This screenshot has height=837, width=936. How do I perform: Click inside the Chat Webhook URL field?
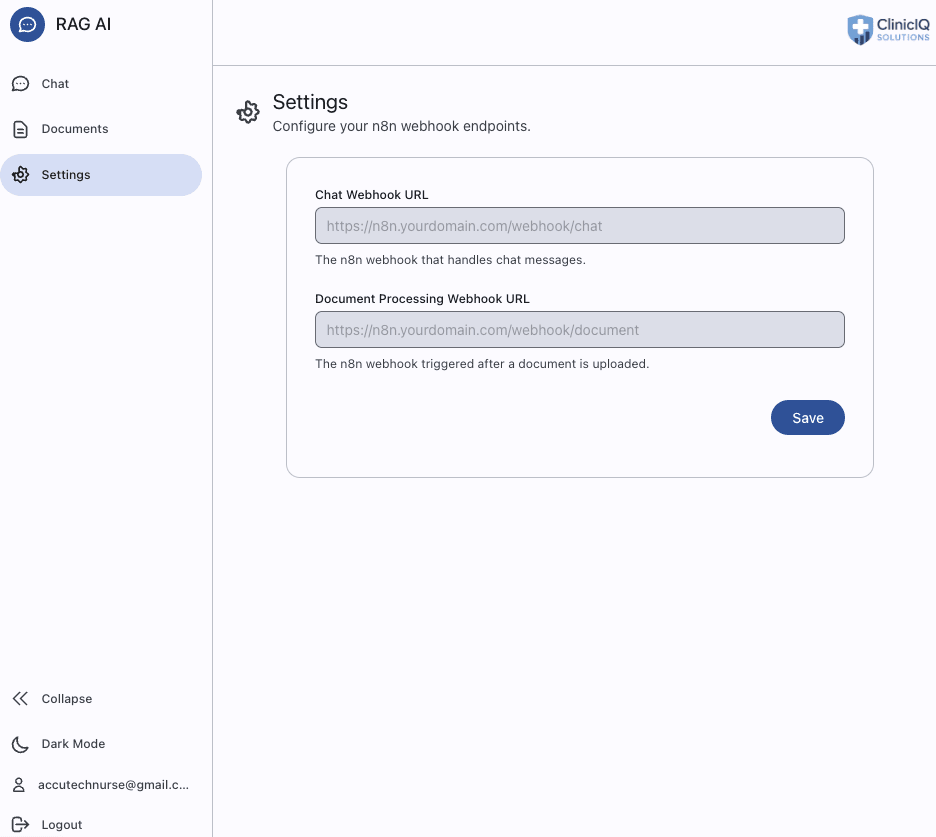click(x=580, y=225)
